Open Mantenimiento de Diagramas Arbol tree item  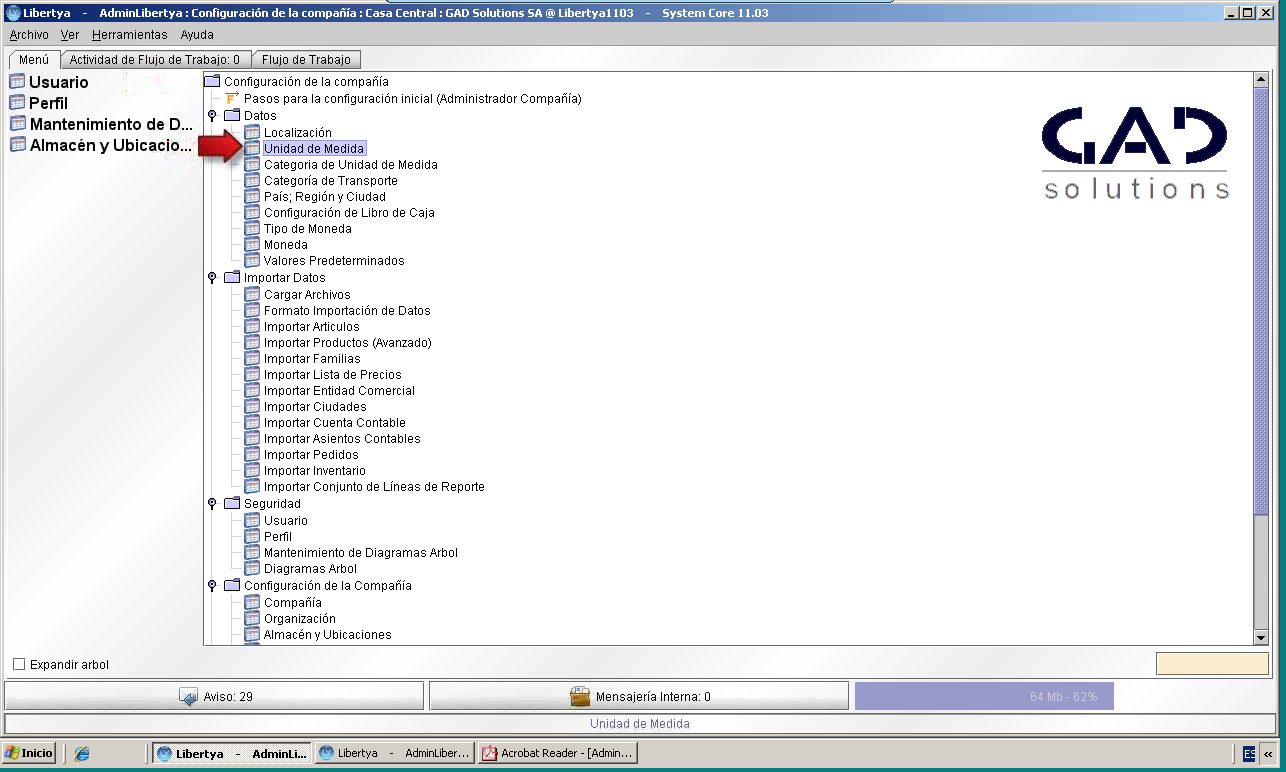pyautogui.click(x=361, y=552)
